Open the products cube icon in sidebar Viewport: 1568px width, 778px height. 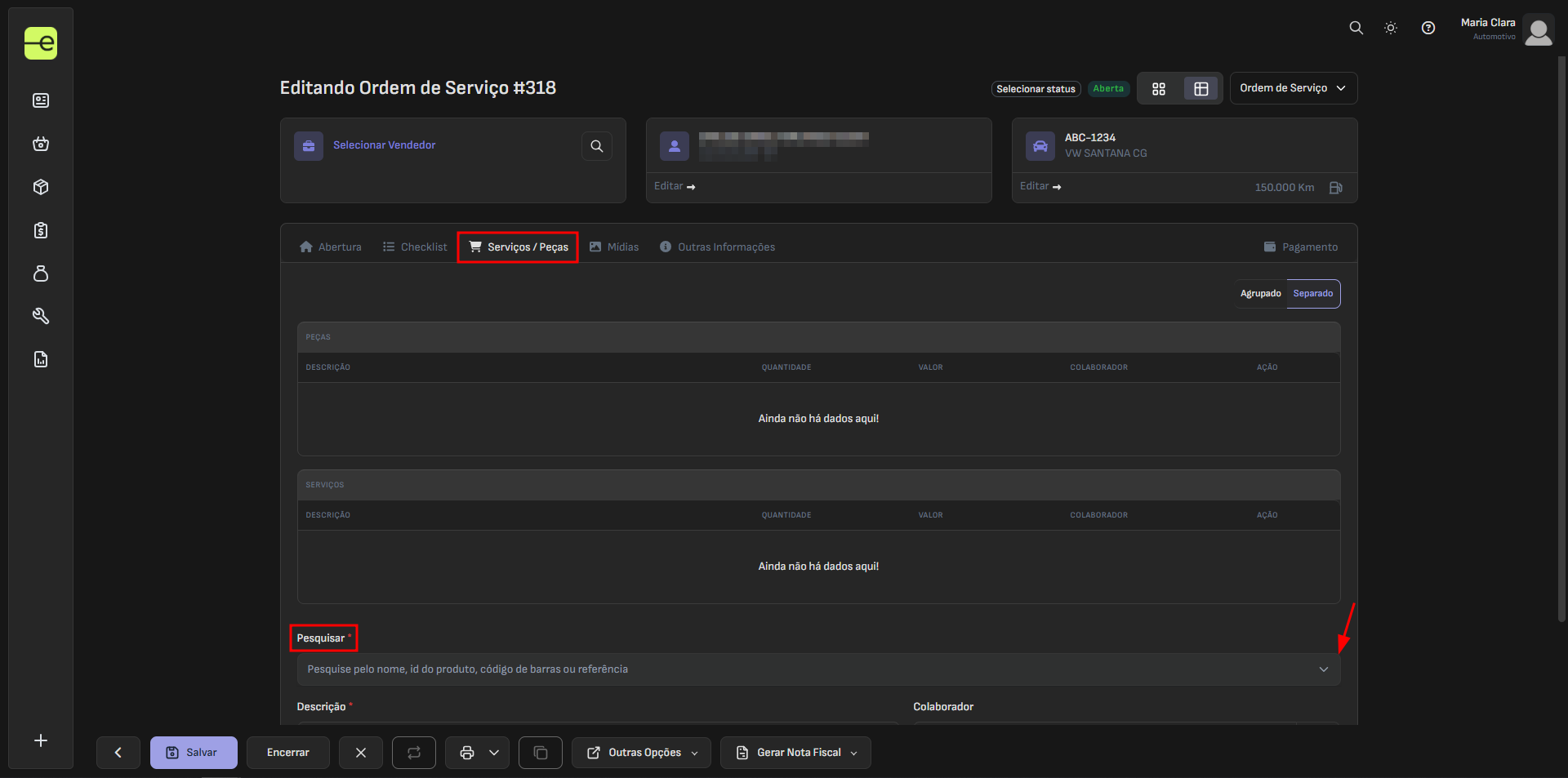click(41, 187)
